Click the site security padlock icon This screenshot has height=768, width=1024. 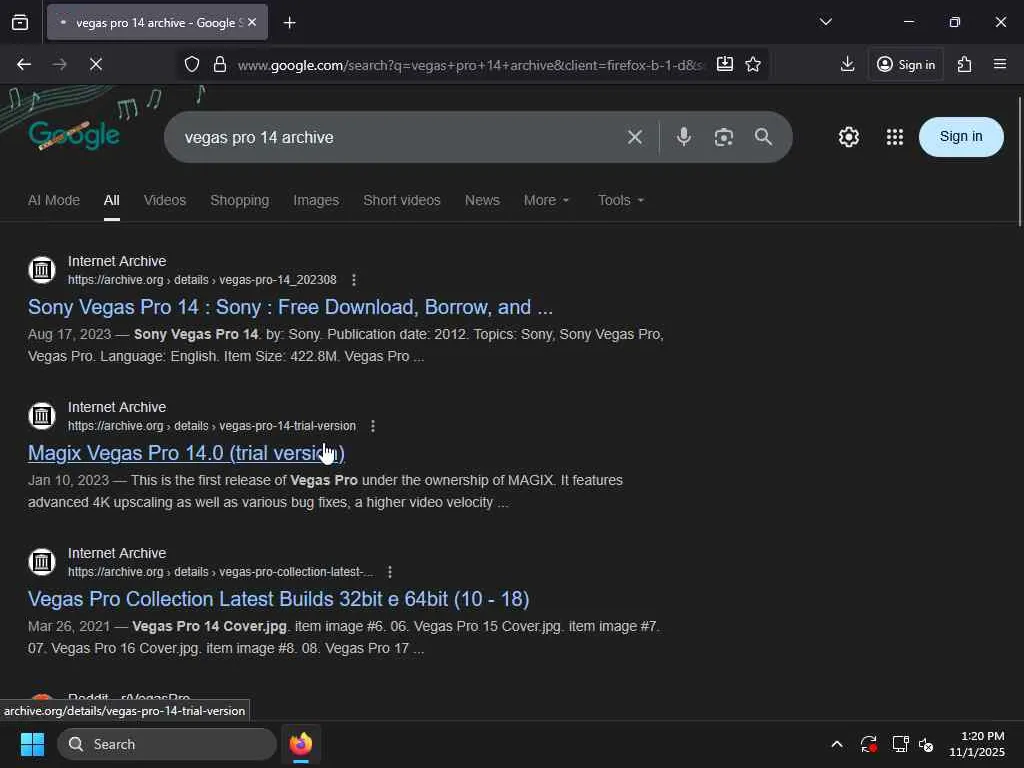[x=220, y=64]
